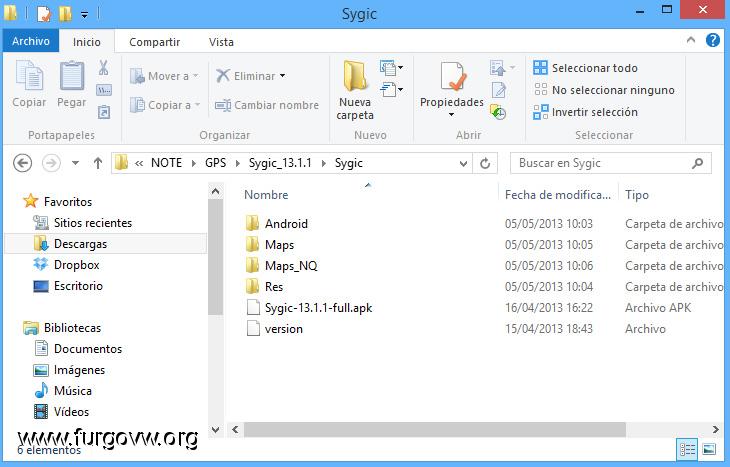Click the copy path icon under scissors

103,90
